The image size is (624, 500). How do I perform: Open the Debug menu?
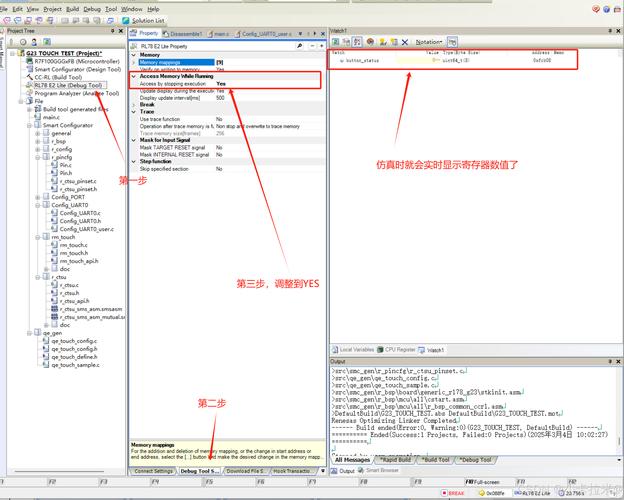92,7
